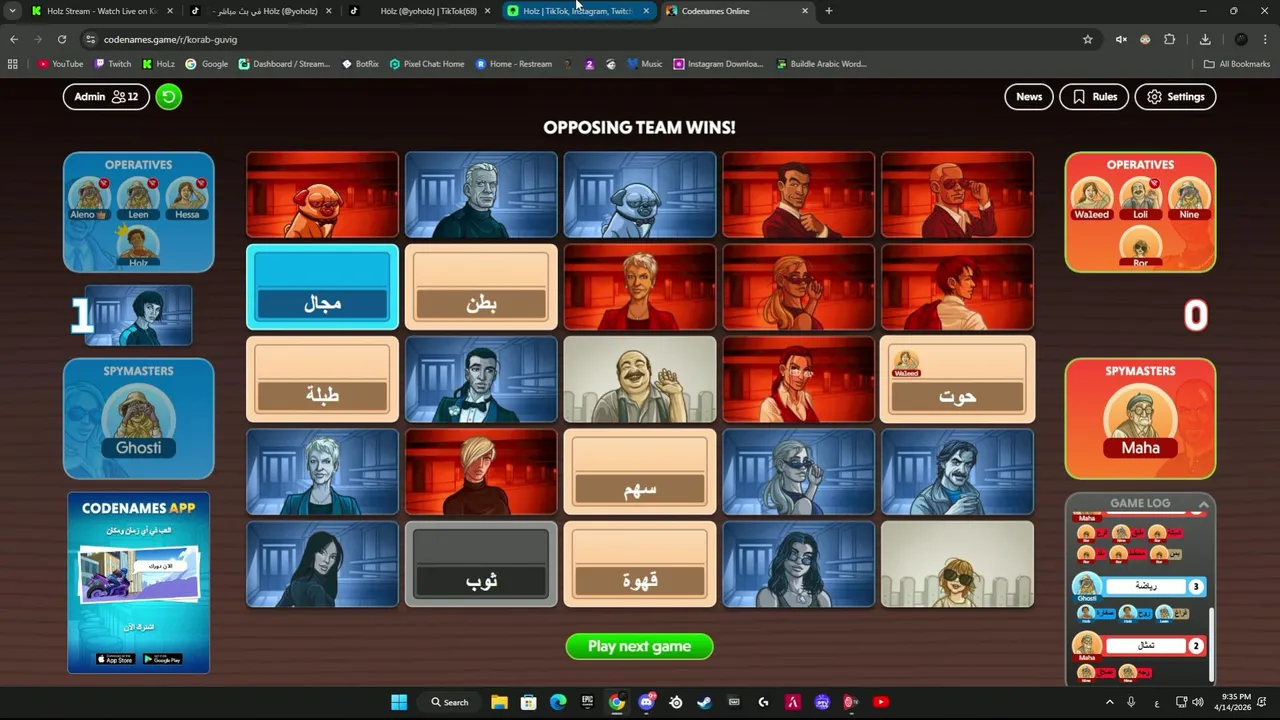Open the Google Apps grid icon

point(12,64)
